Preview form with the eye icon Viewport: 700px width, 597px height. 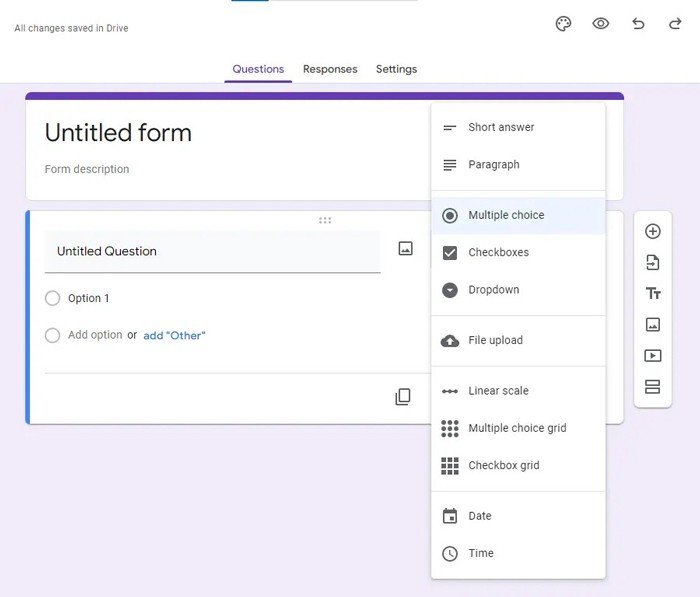(600, 24)
